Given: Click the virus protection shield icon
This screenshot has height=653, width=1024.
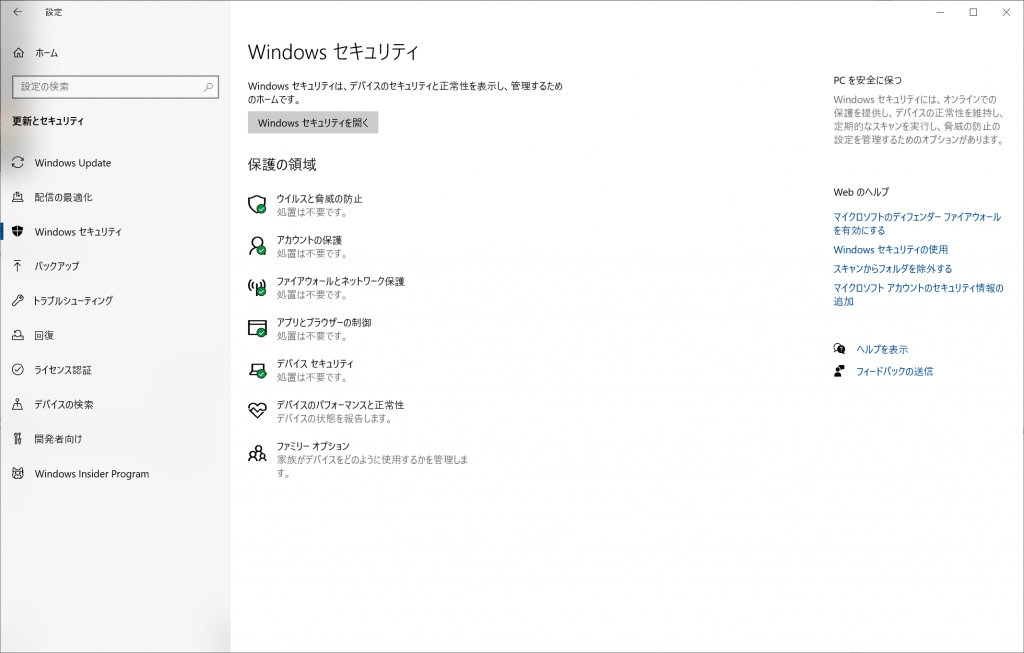Looking at the screenshot, I should point(257,204).
